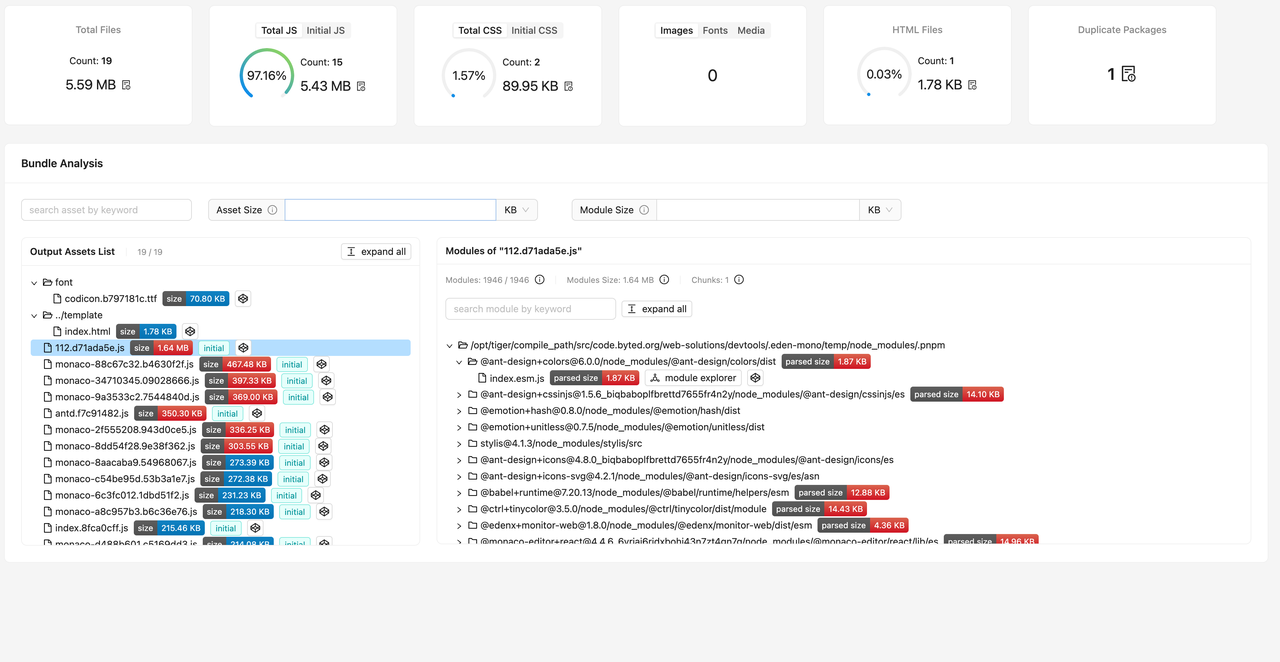
Task: Open the dependency graph icon for codicon.b797181c.ttf
Action: click(x=242, y=298)
